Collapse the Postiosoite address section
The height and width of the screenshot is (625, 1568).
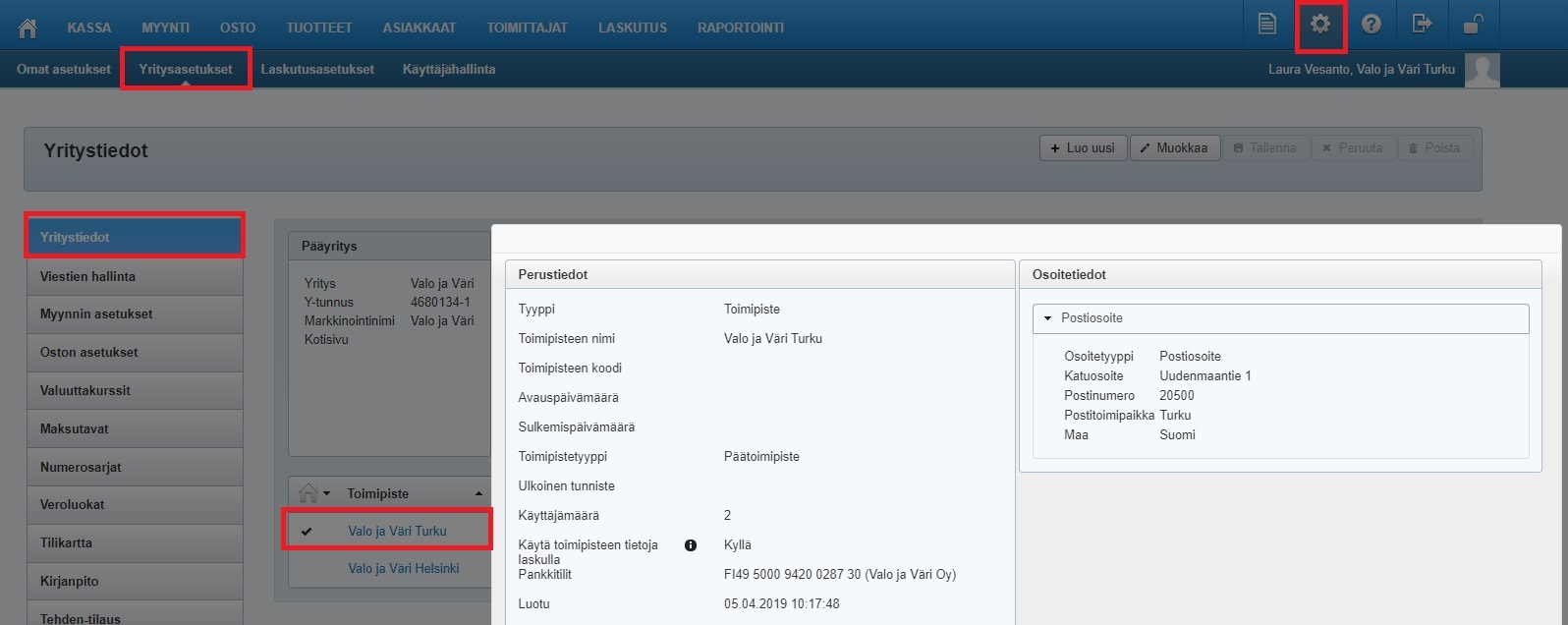tap(1048, 318)
